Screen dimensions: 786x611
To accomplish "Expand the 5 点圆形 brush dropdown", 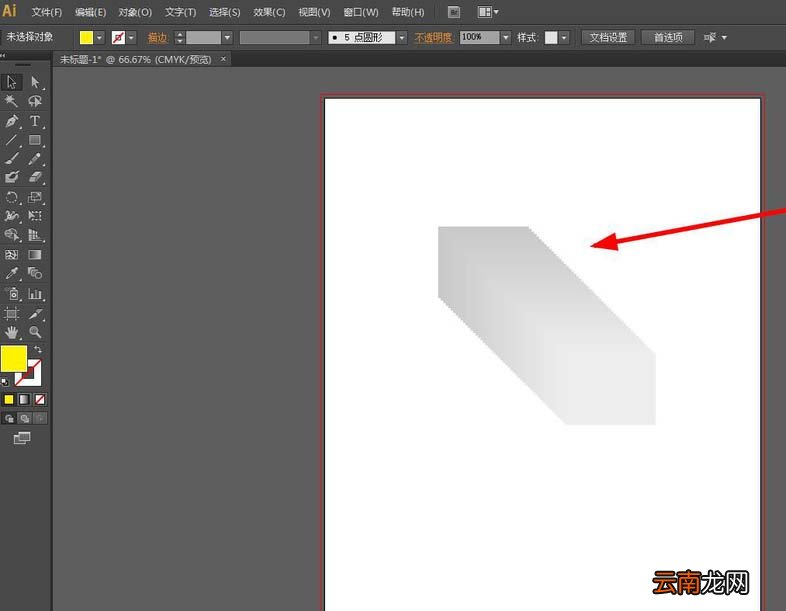I will coord(402,38).
